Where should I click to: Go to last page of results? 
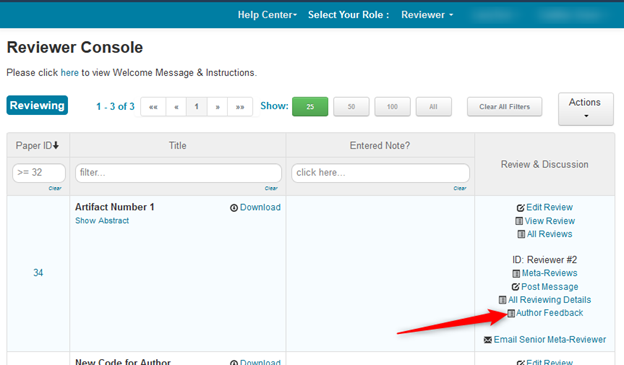point(240,107)
